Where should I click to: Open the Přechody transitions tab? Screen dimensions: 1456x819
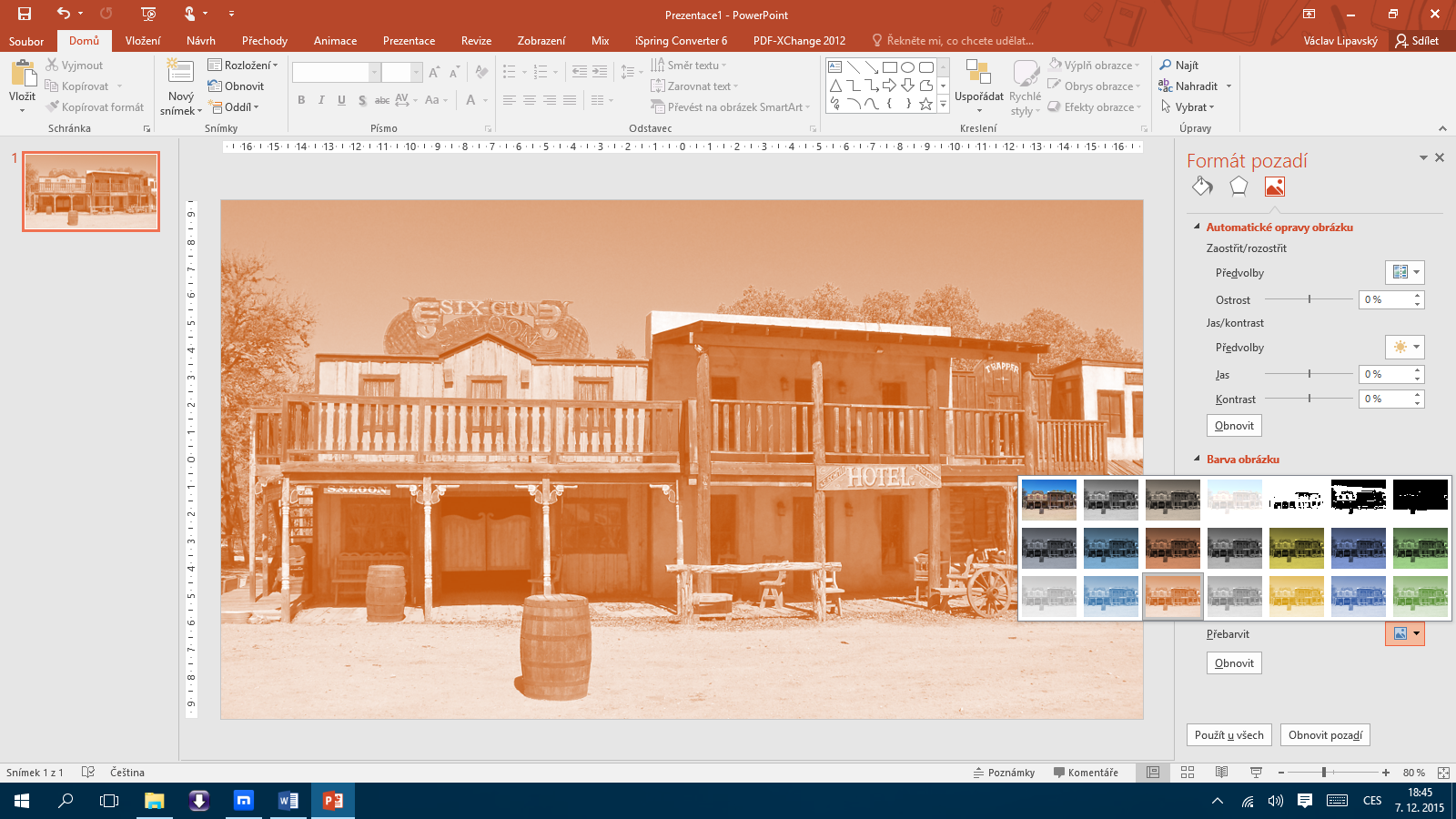pos(265,41)
